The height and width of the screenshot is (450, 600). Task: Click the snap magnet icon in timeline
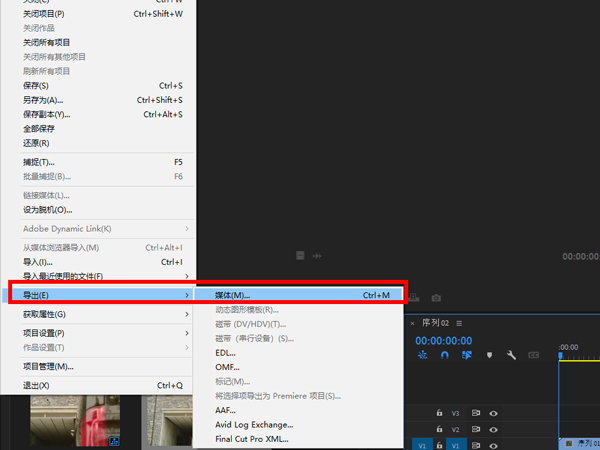pos(444,355)
